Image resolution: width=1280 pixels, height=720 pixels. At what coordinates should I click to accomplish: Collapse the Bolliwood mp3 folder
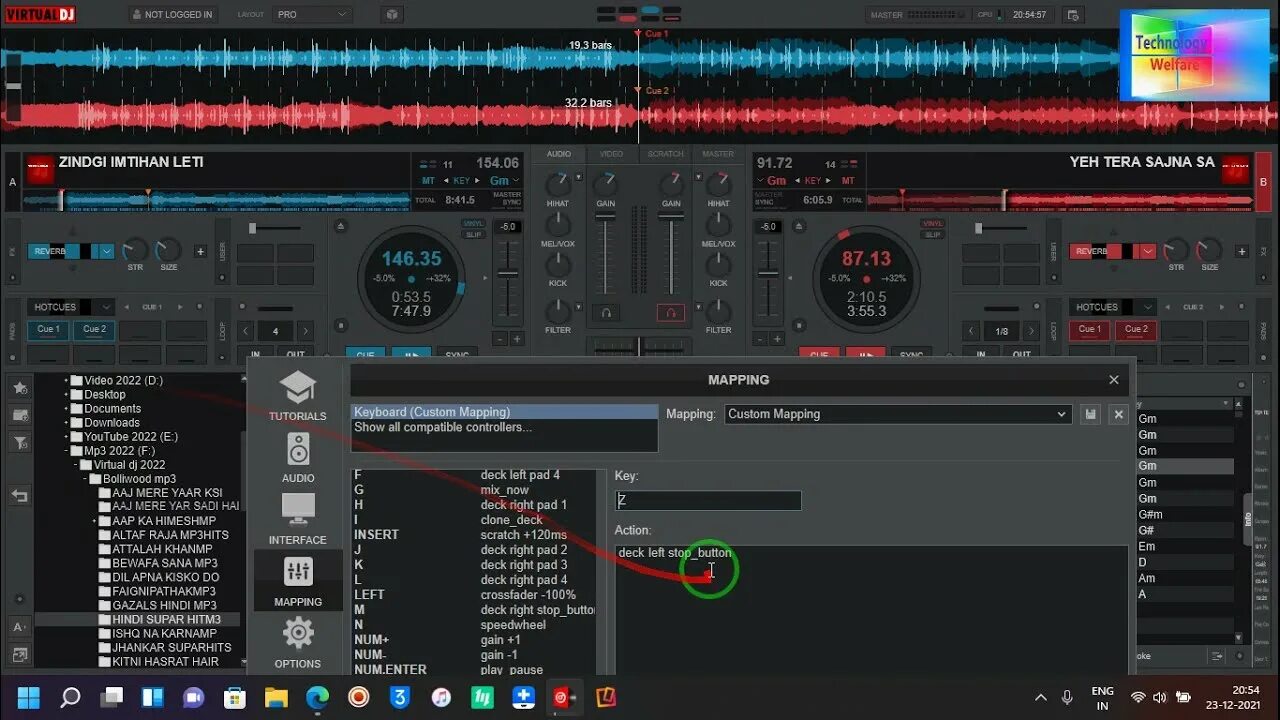85,479
